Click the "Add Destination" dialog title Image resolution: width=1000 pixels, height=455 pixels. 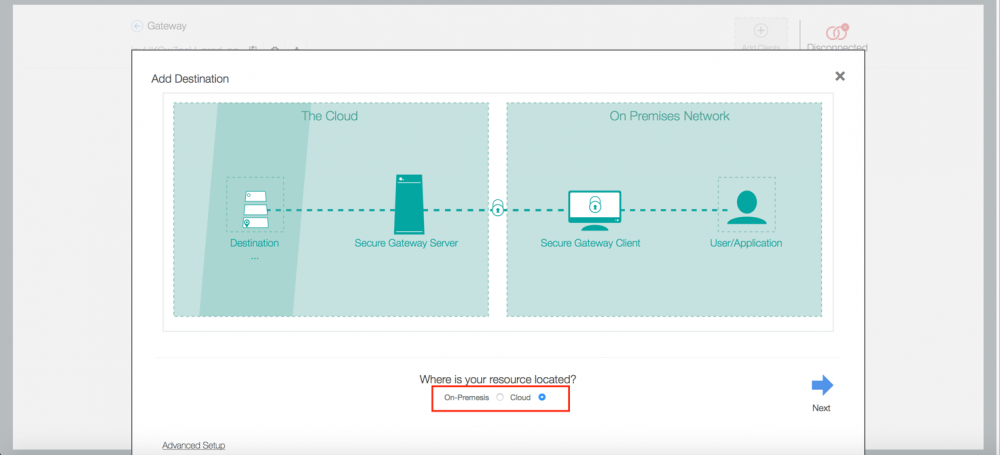(190, 79)
